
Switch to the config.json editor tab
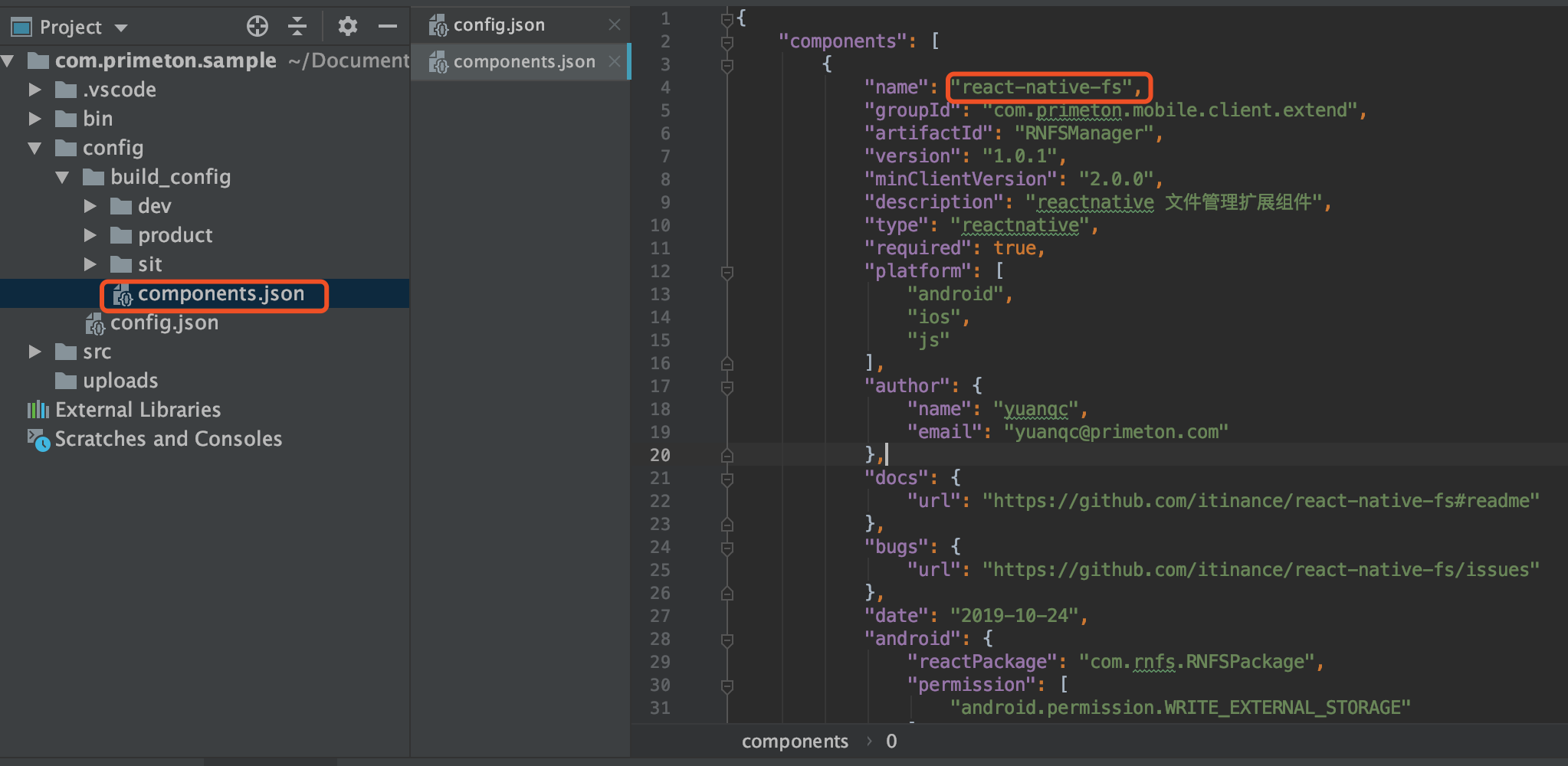(x=499, y=25)
